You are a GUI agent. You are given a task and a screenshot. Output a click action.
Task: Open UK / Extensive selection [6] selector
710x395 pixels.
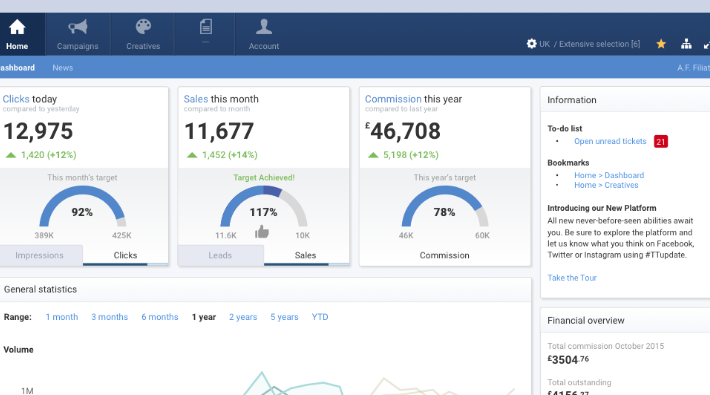pyautogui.click(x=590, y=44)
